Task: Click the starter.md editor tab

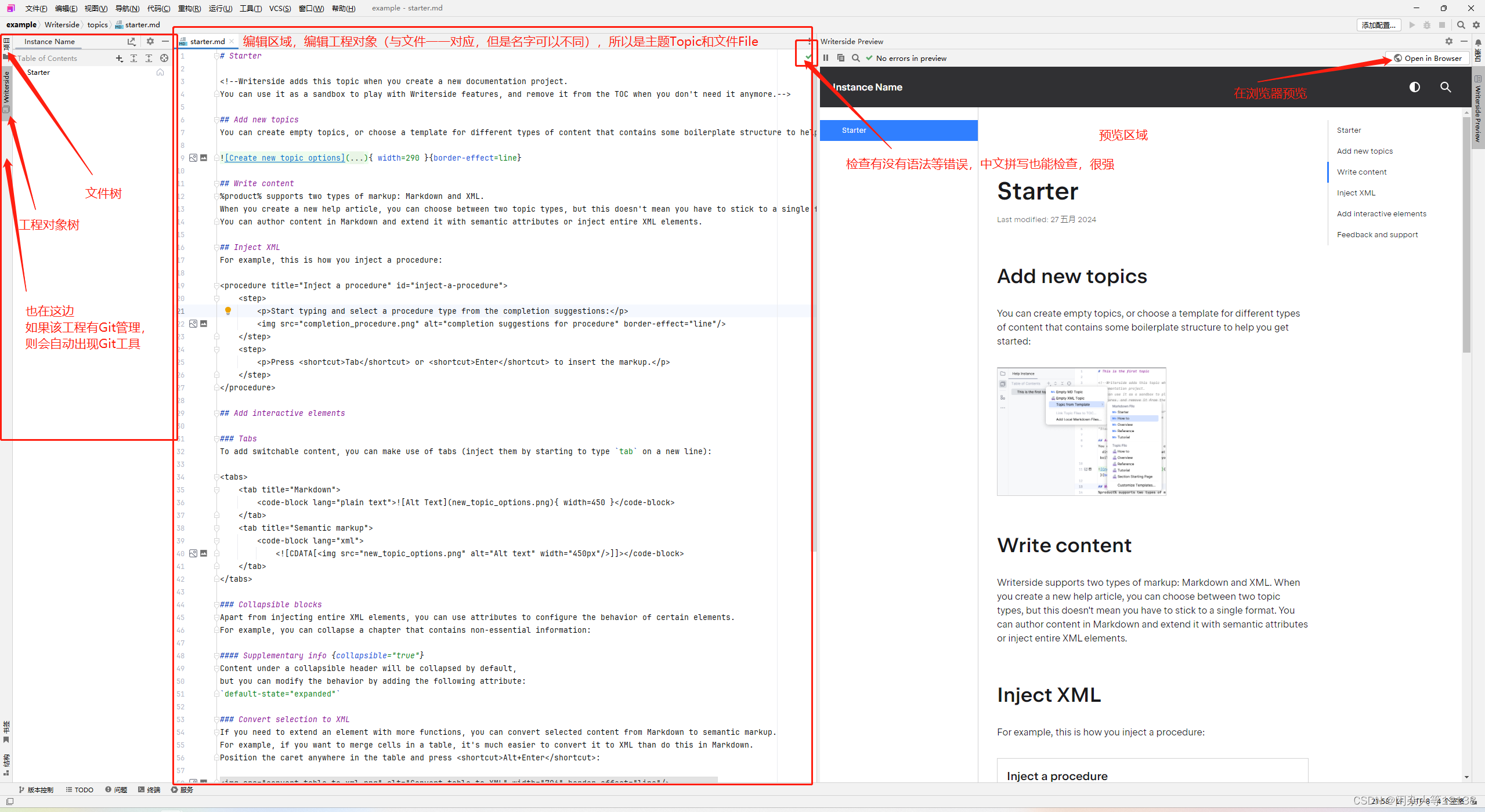Action: (205, 40)
